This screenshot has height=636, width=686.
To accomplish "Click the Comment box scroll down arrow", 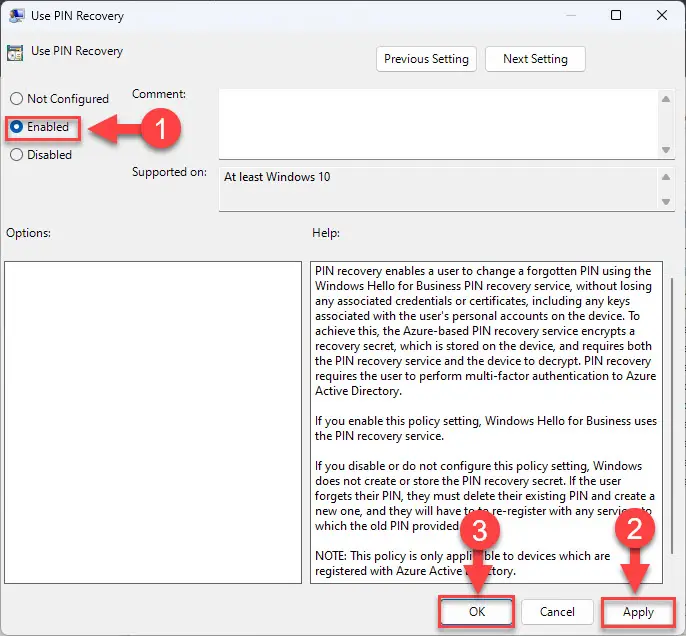I will click(x=666, y=149).
